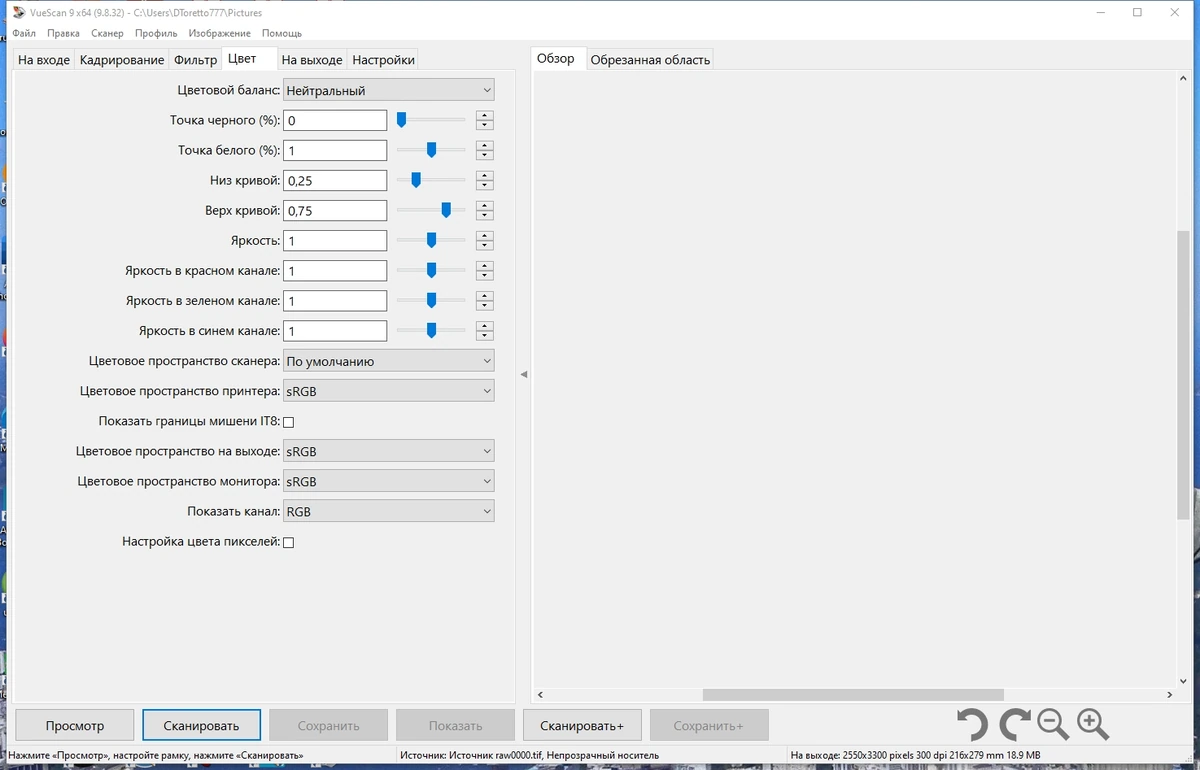Collapse the settings panel using the splitter arrow
The width and height of the screenshot is (1200, 770).
pos(524,374)
